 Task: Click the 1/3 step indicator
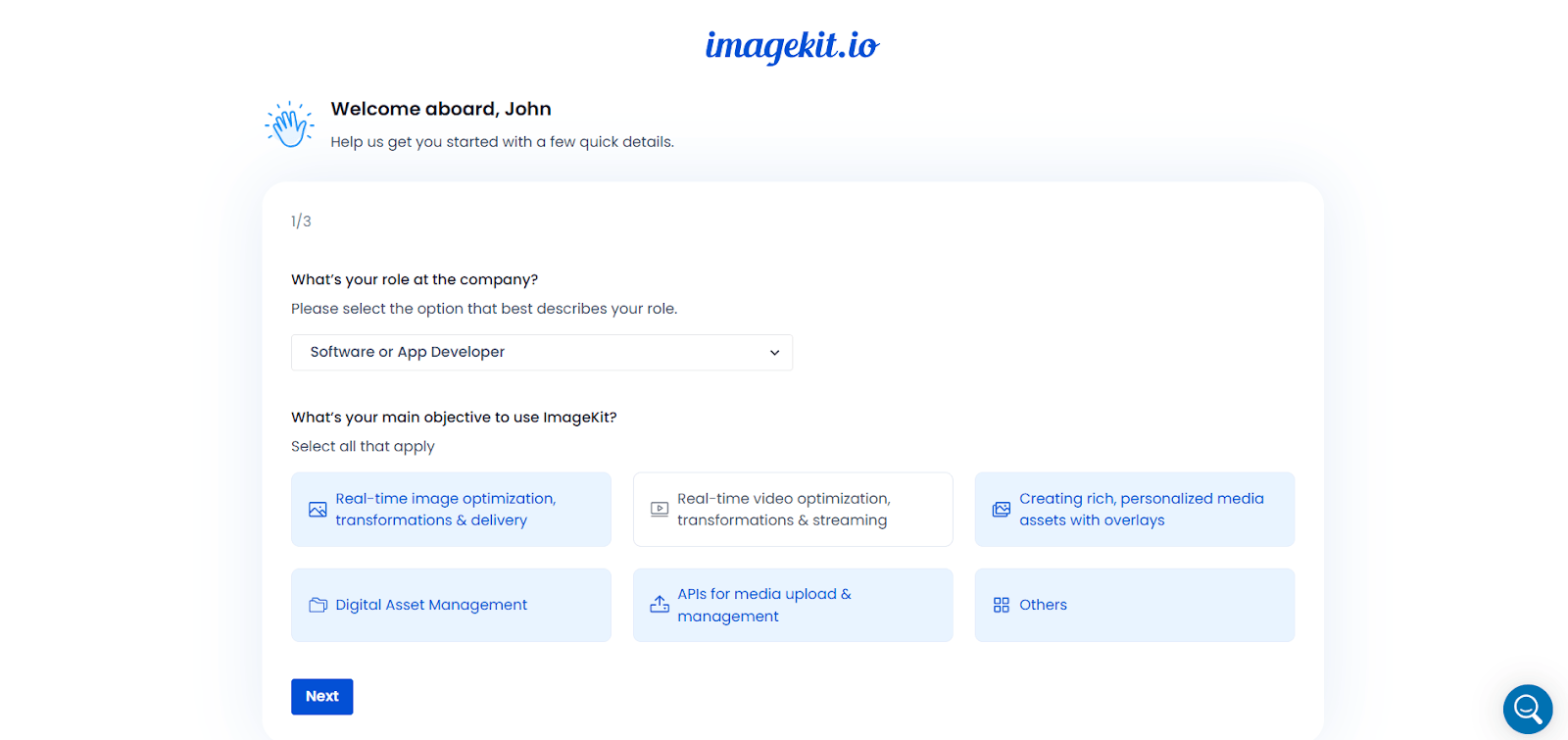tap(301, 222)
